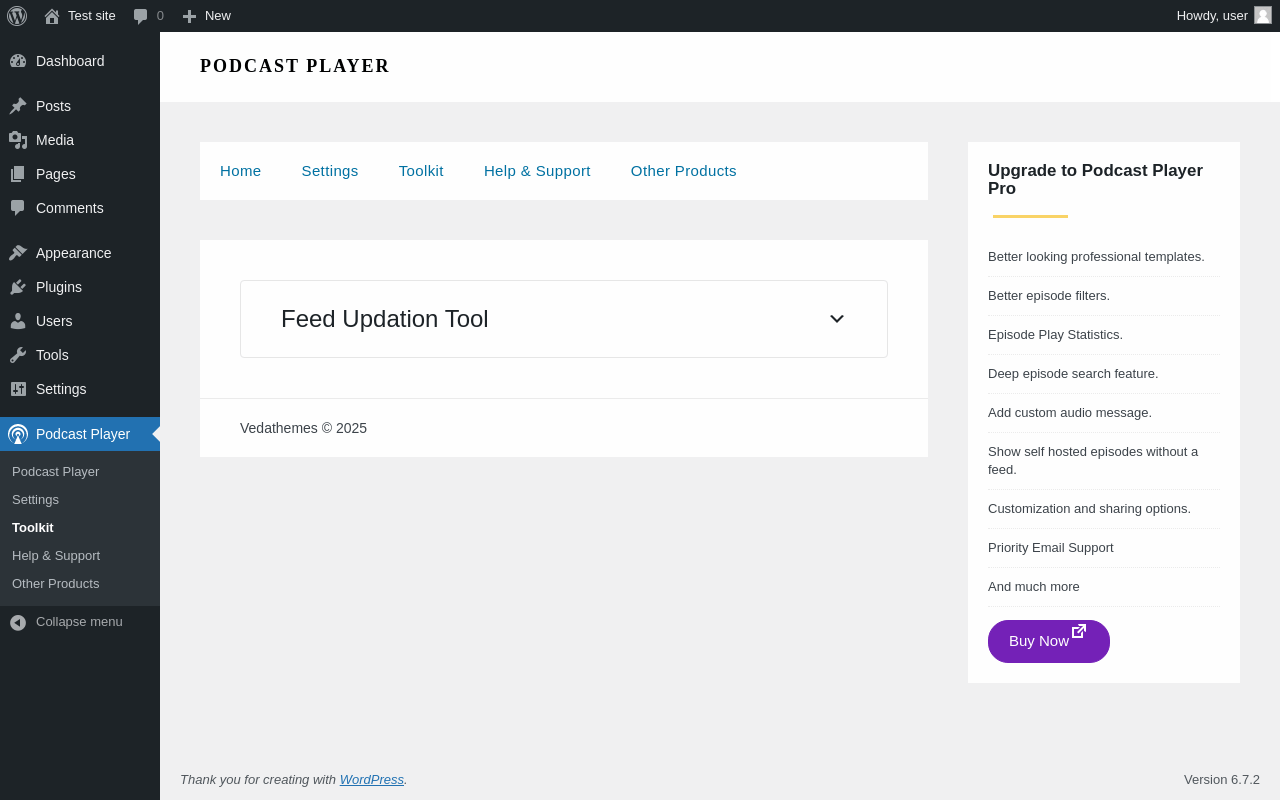Open the Tools menu label
This screenshot has height=800, width=1280.
click(x=52, y=355)
